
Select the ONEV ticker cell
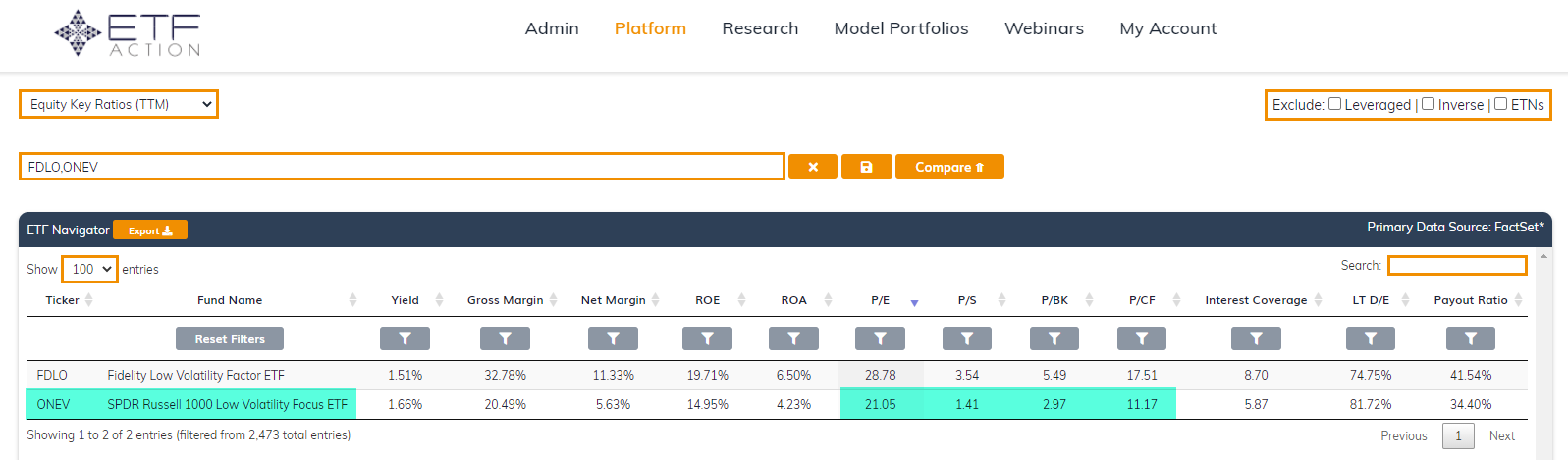click(53, 404)
